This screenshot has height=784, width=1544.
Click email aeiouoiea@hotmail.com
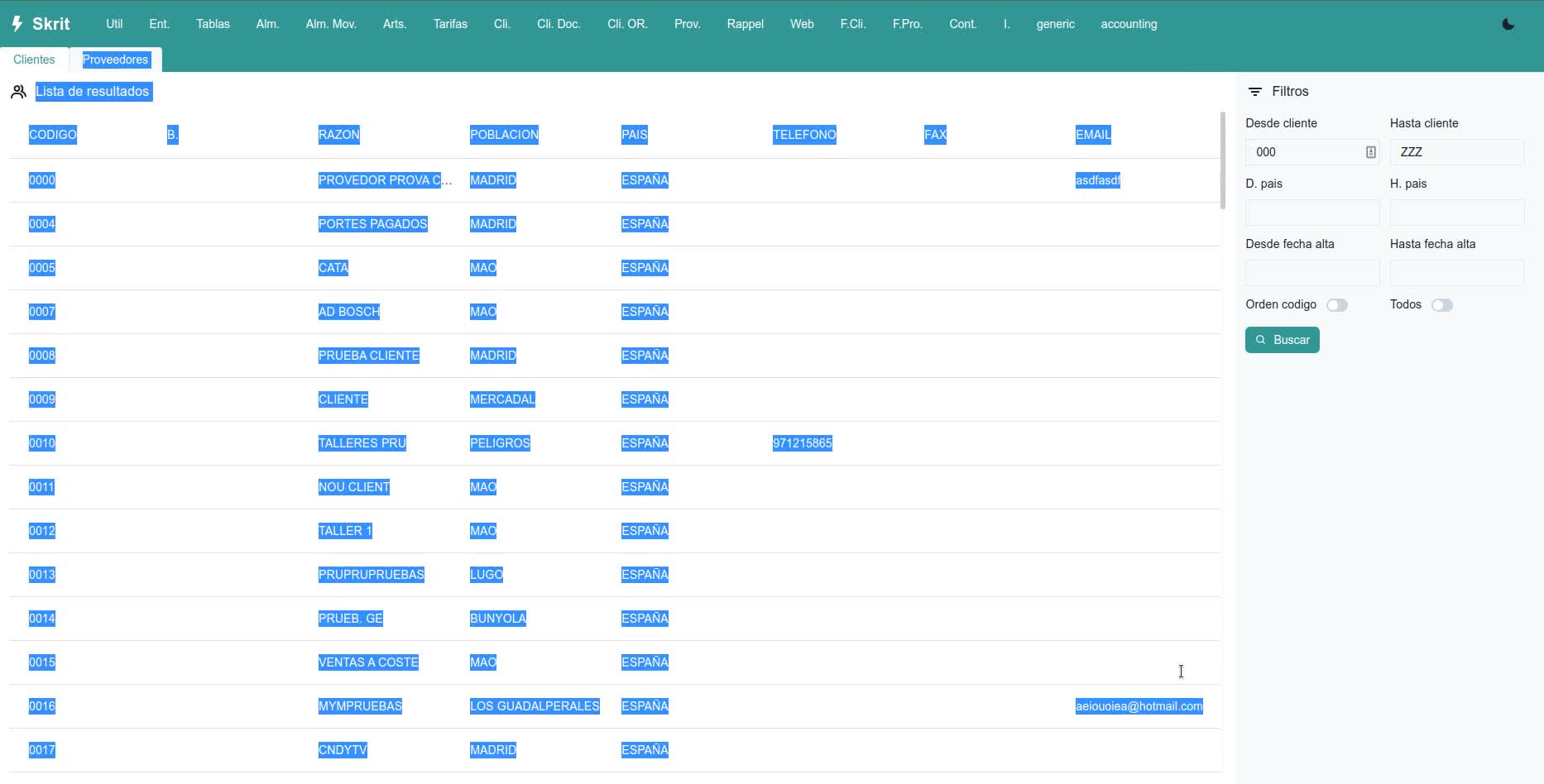[1139, 706]
